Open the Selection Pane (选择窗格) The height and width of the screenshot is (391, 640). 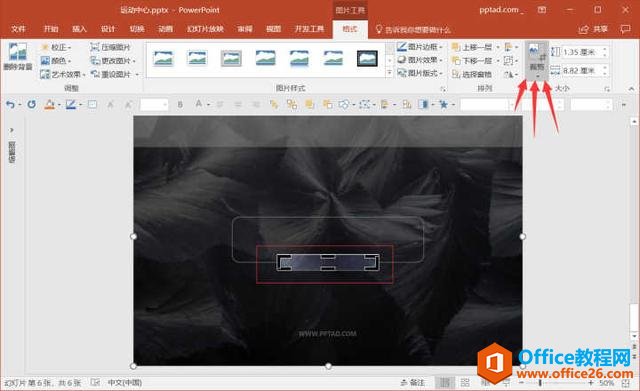pyautogui.click(x=472, y=74)
